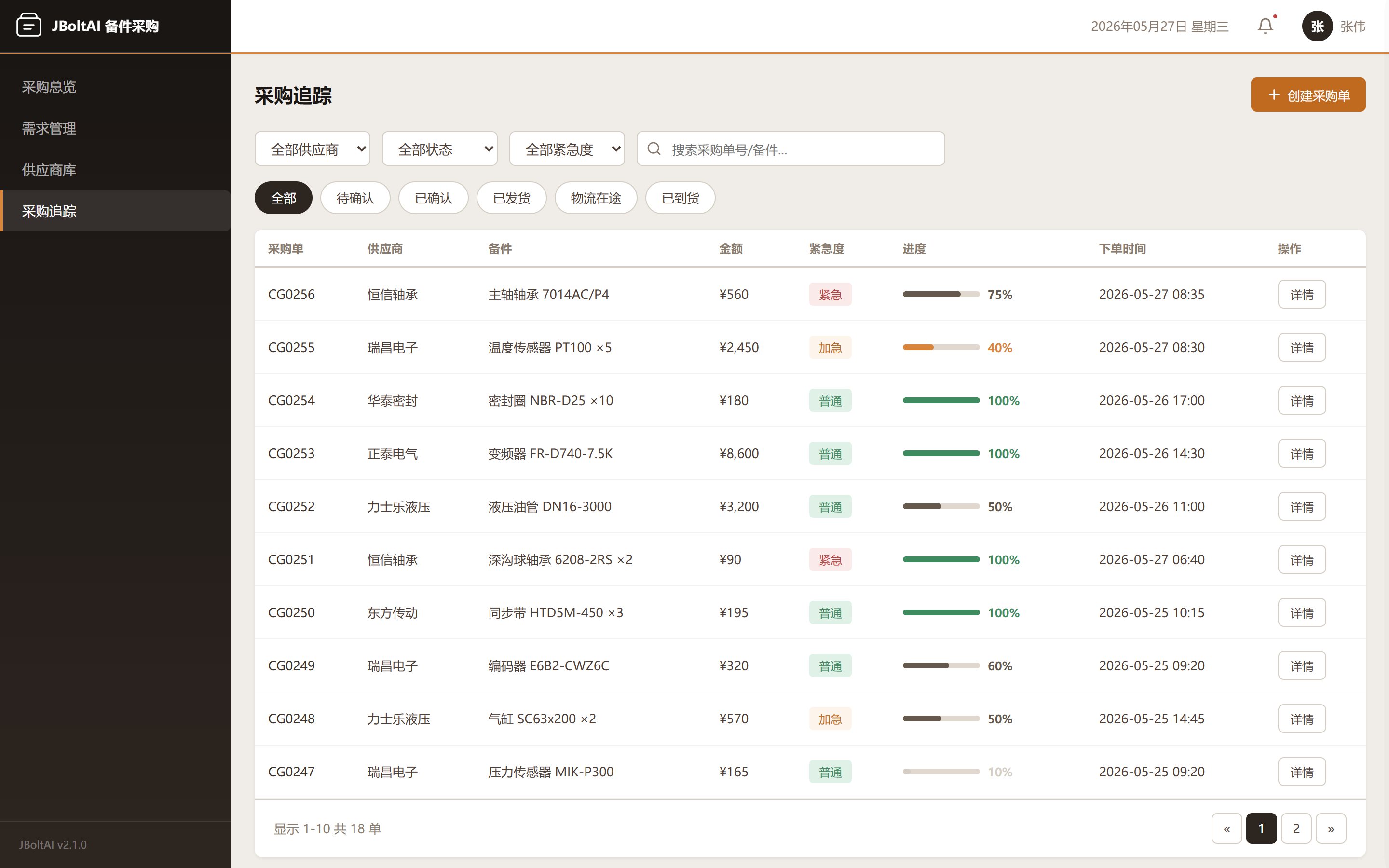The height and width of the screenshot is (868, 1389).
Task: Click the CG0247 progress bar at 10%
Action: click(x=941, y=772)
